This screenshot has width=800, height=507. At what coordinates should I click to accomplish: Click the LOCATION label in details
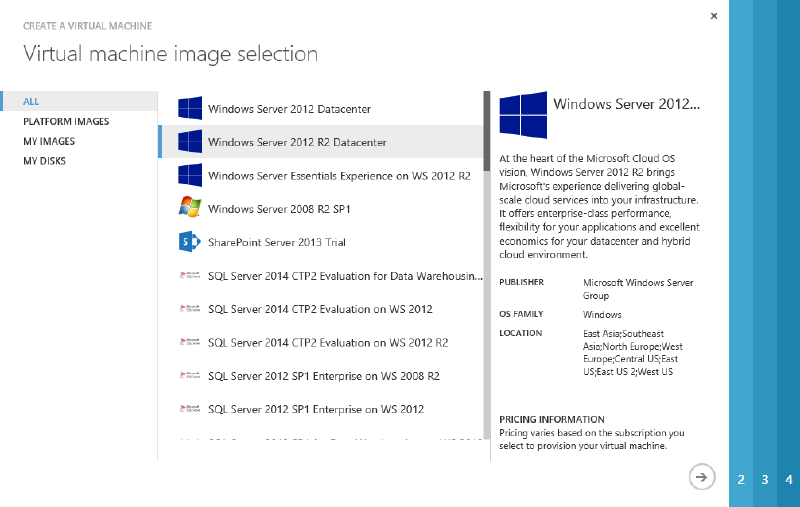coord(520,333)
